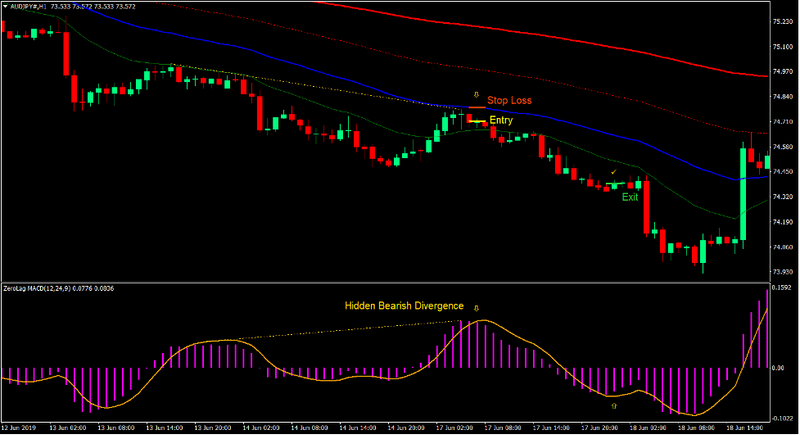Image resolution: width=800 pixels, height=435 pixels.
Task: Click the large green candle at right
Action: [743, 195]
